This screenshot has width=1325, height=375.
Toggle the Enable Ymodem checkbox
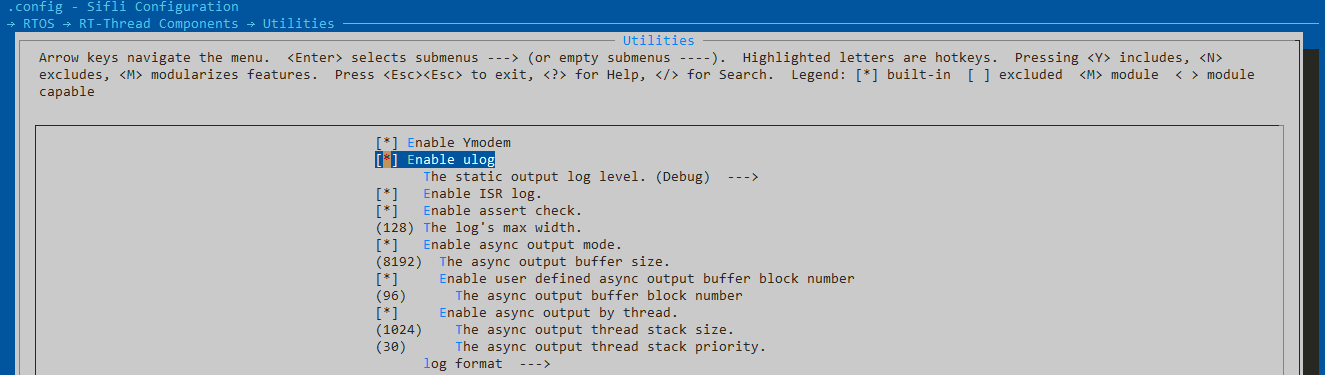click(387, 143)
